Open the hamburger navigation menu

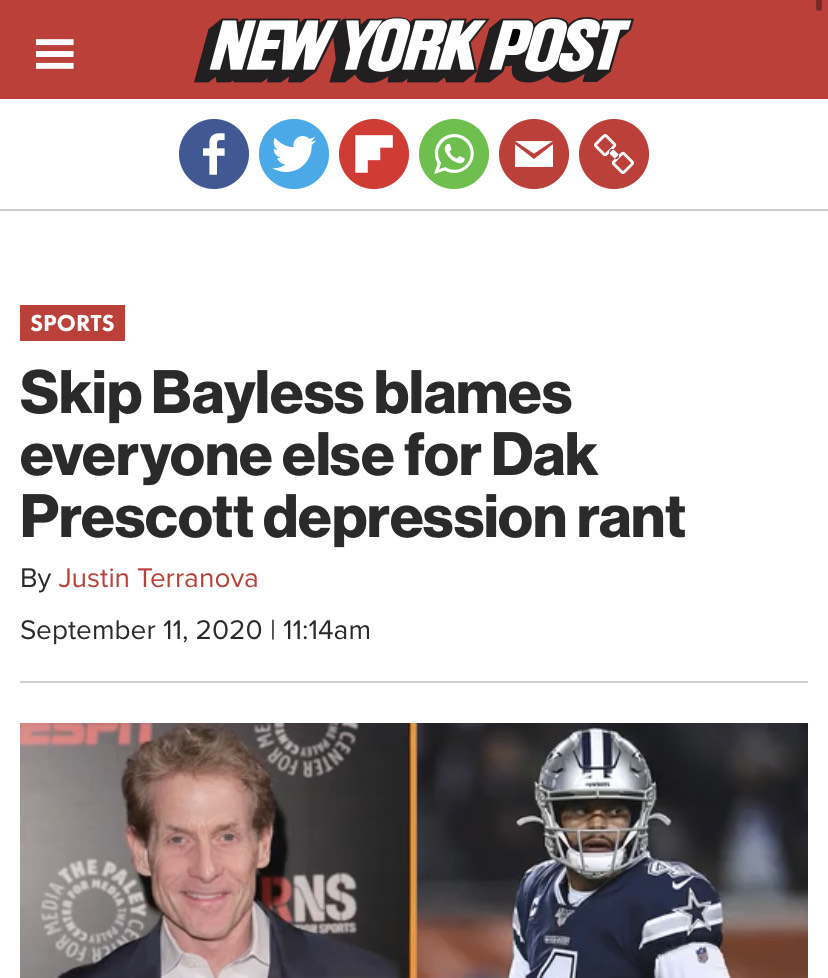click(55, 54)
